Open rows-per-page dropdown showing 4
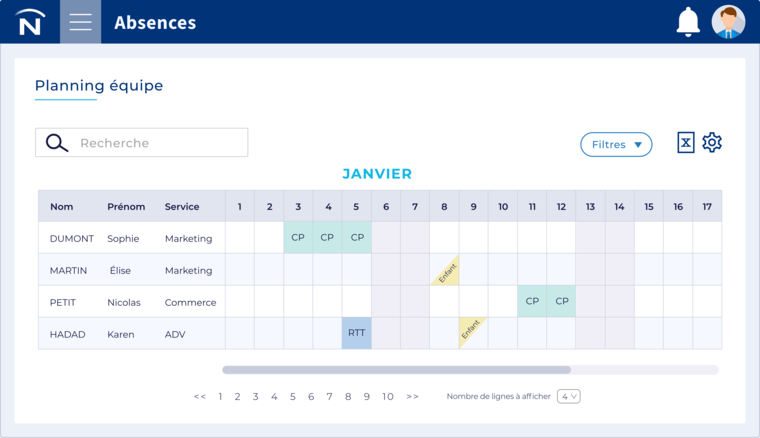 coord(568,396)
